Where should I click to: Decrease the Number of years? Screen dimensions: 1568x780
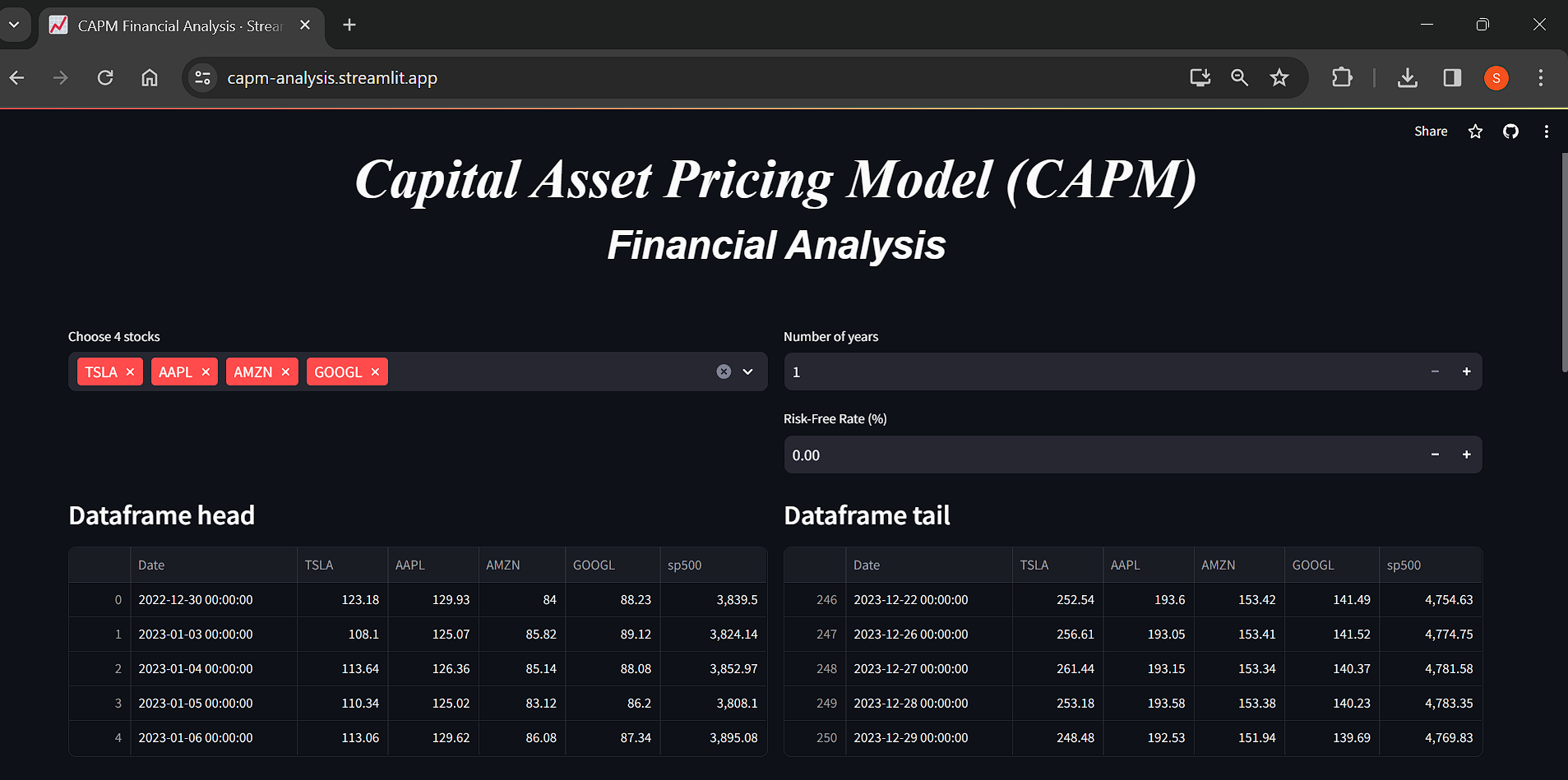point(1435,372)
